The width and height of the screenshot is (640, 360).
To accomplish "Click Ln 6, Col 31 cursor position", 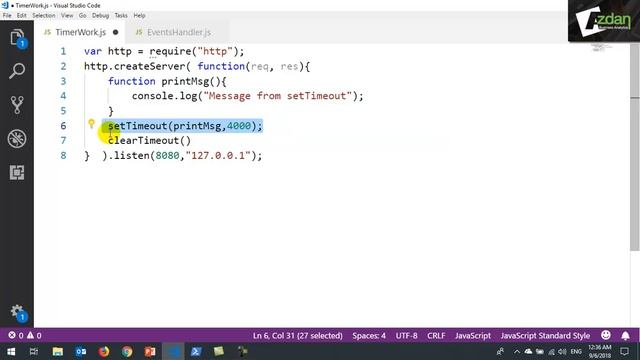I will 298,336.
